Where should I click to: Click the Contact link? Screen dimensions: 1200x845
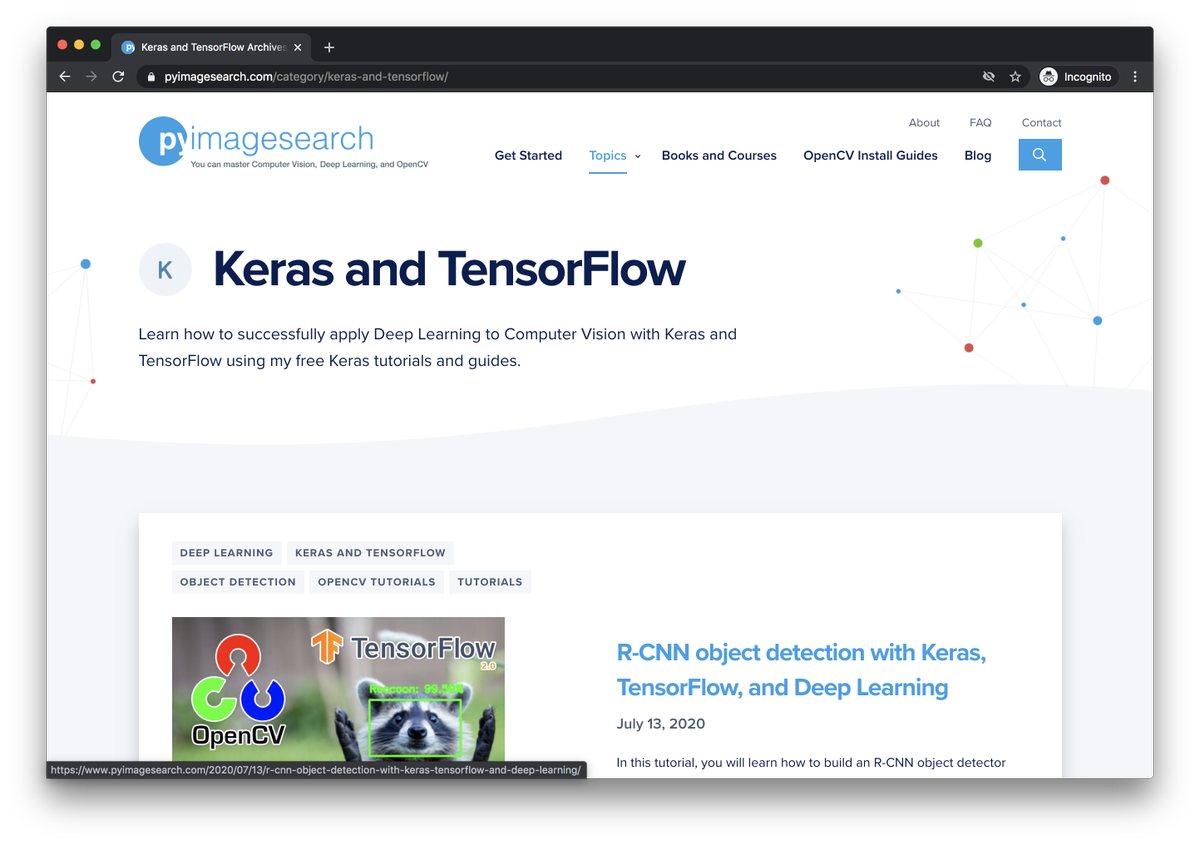tap(1041, 123)
